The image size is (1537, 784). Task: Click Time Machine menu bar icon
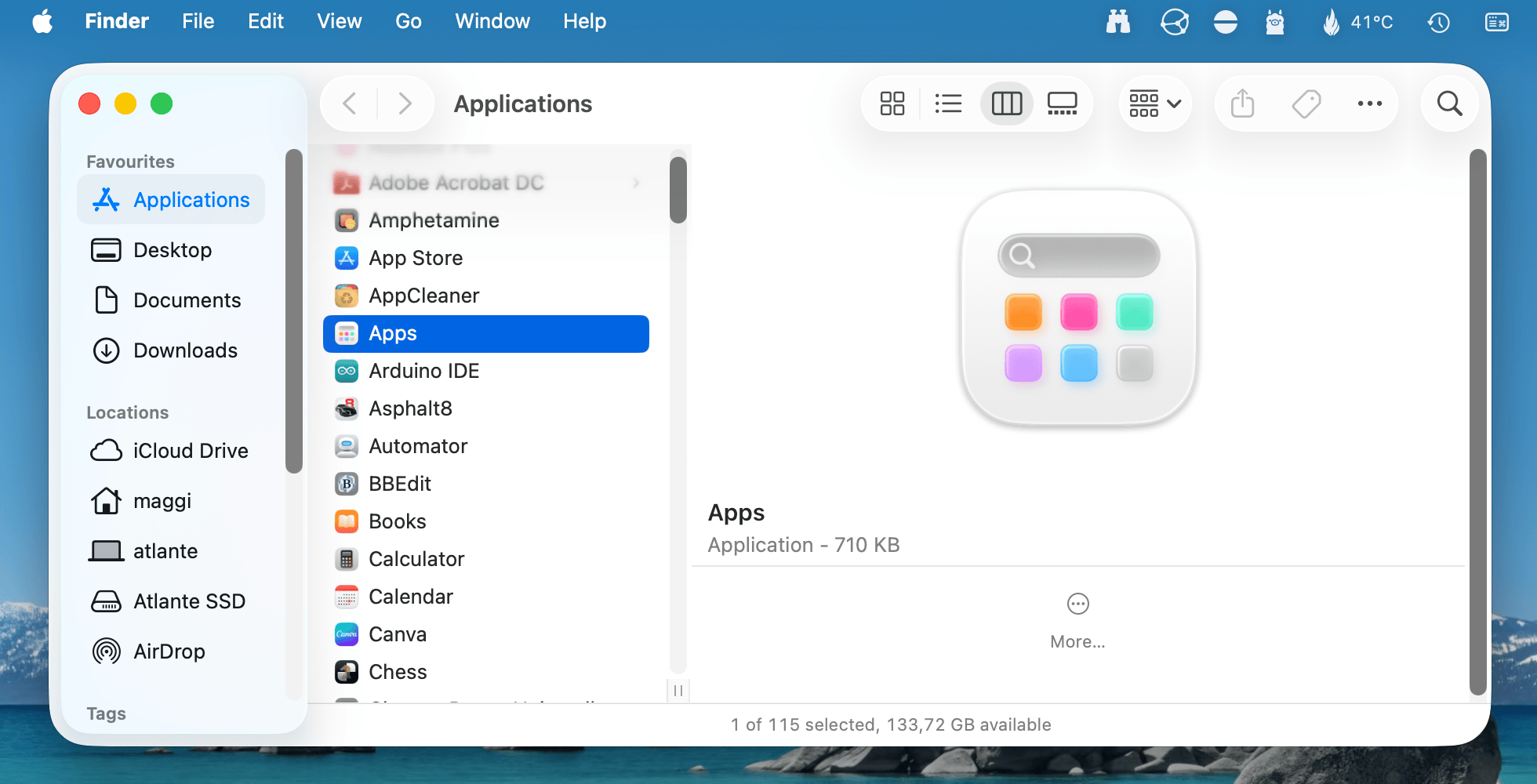(x=1438, y=22)
